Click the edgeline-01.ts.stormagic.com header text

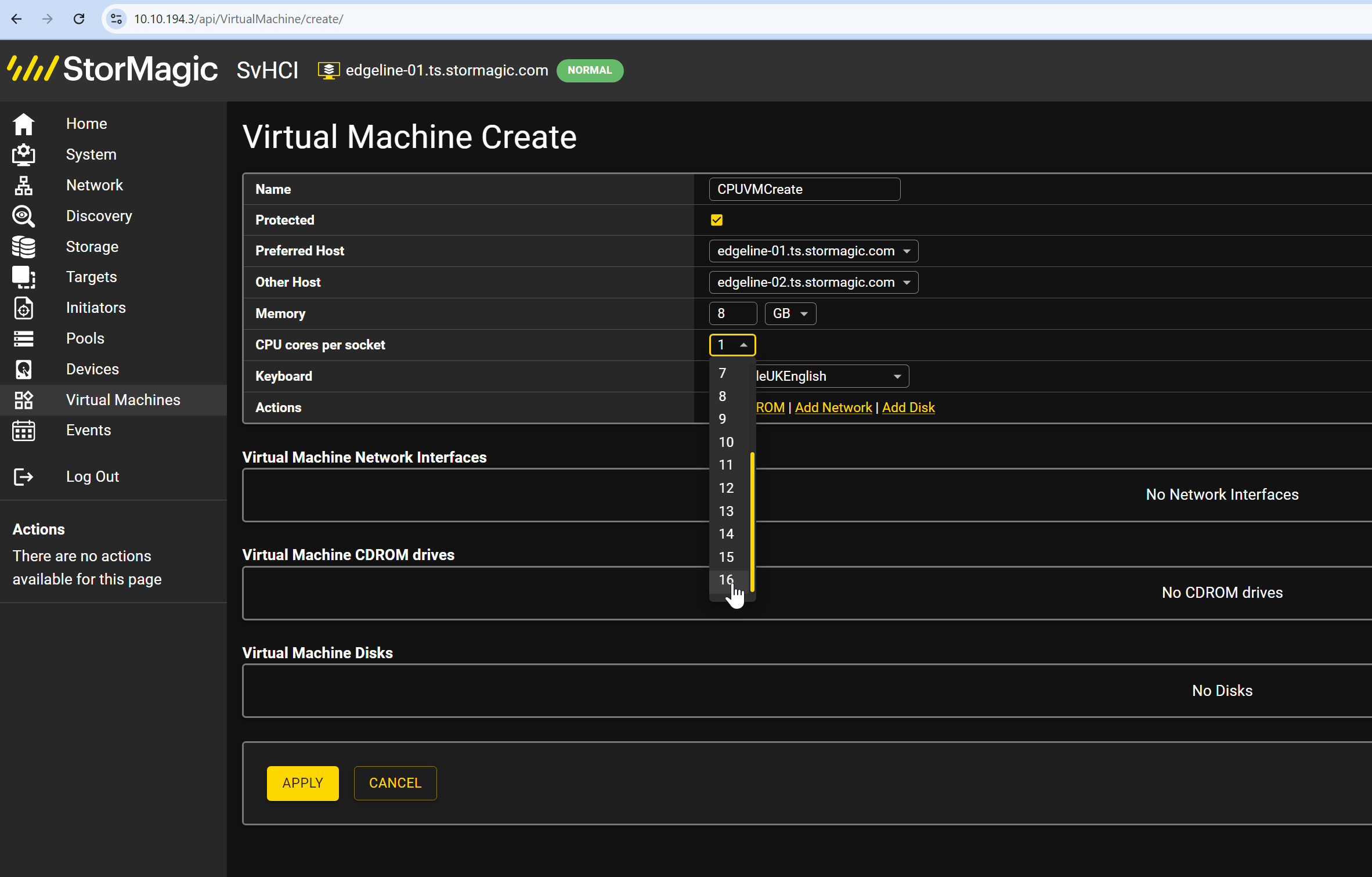click(447, 71)
